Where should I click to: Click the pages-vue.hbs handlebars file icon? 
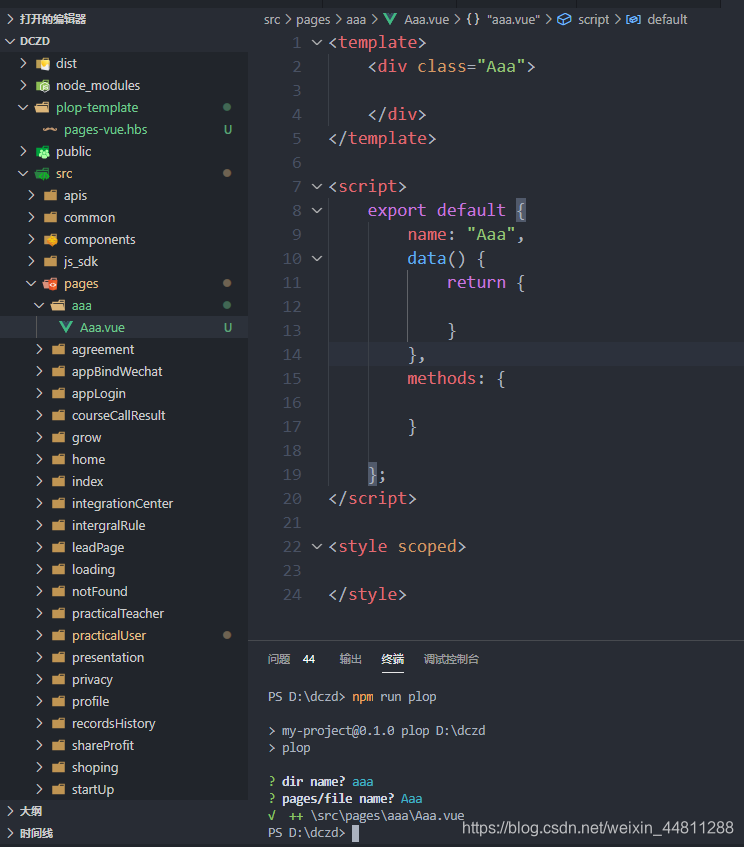(x=50, y=130)
